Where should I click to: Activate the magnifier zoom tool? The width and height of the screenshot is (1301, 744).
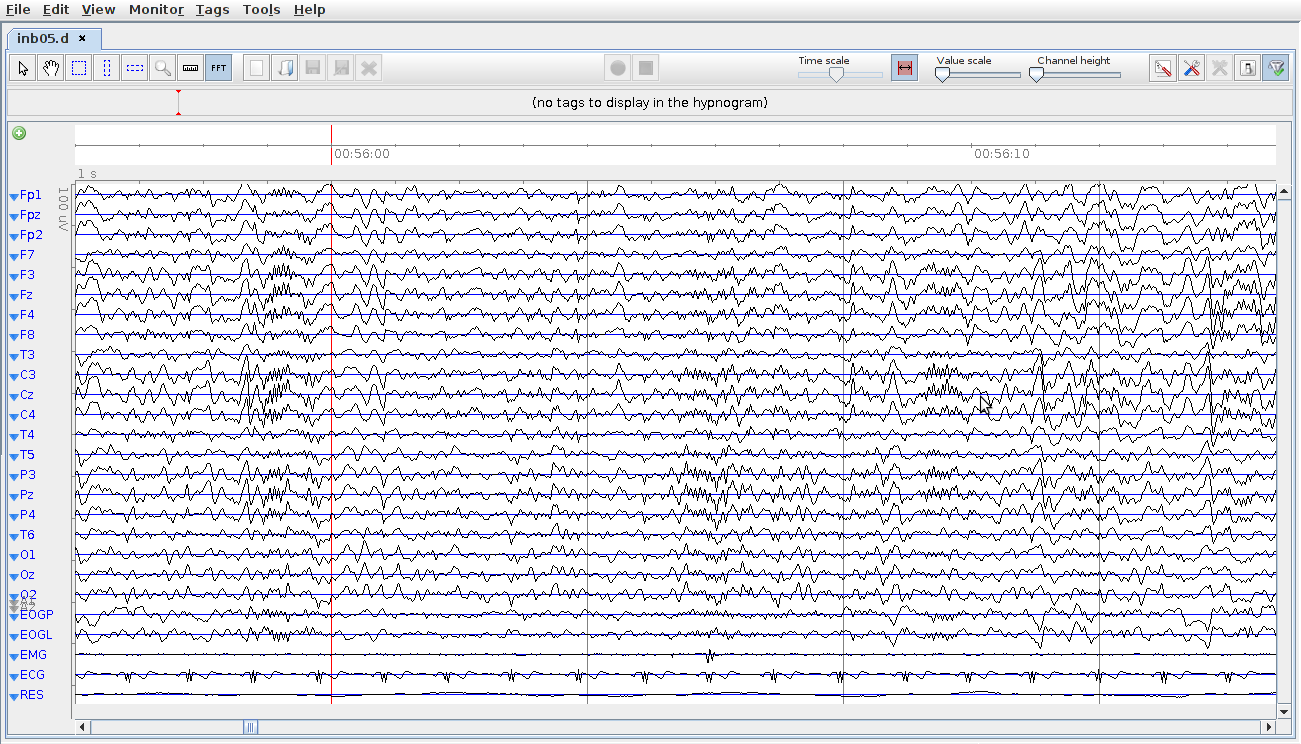click(x=163, y=68)
